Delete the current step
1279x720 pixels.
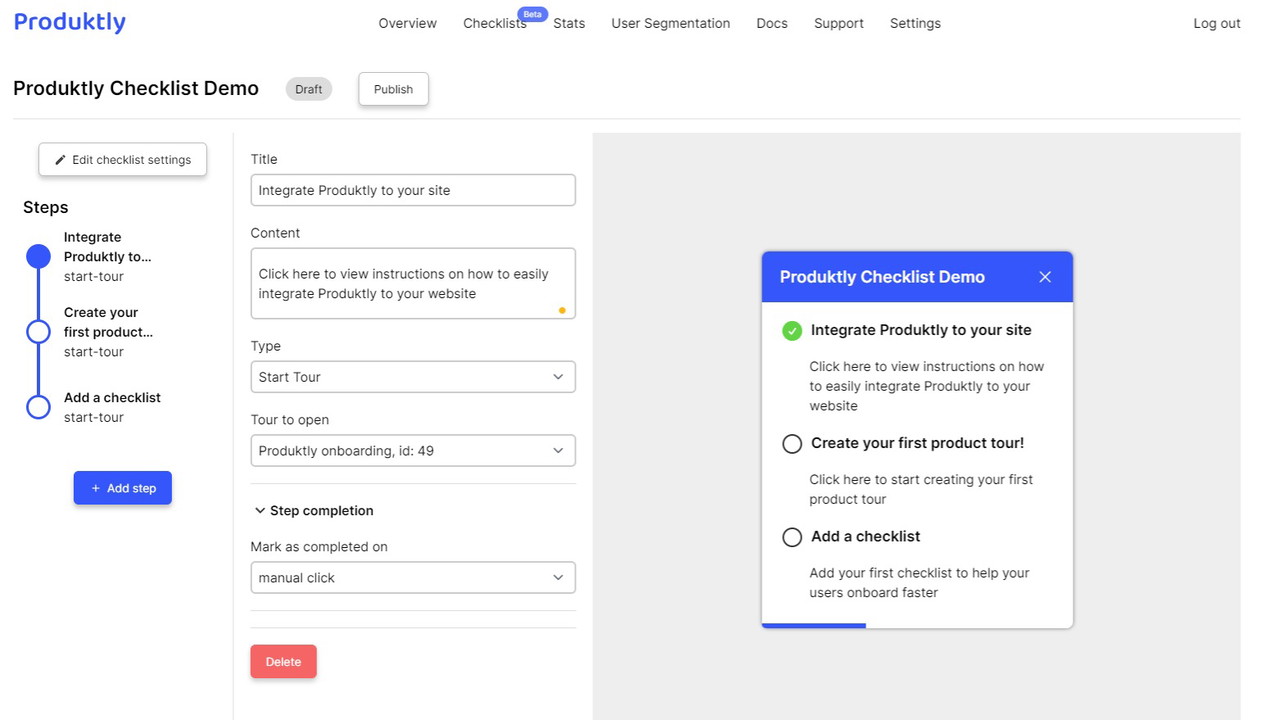[283, 662]
